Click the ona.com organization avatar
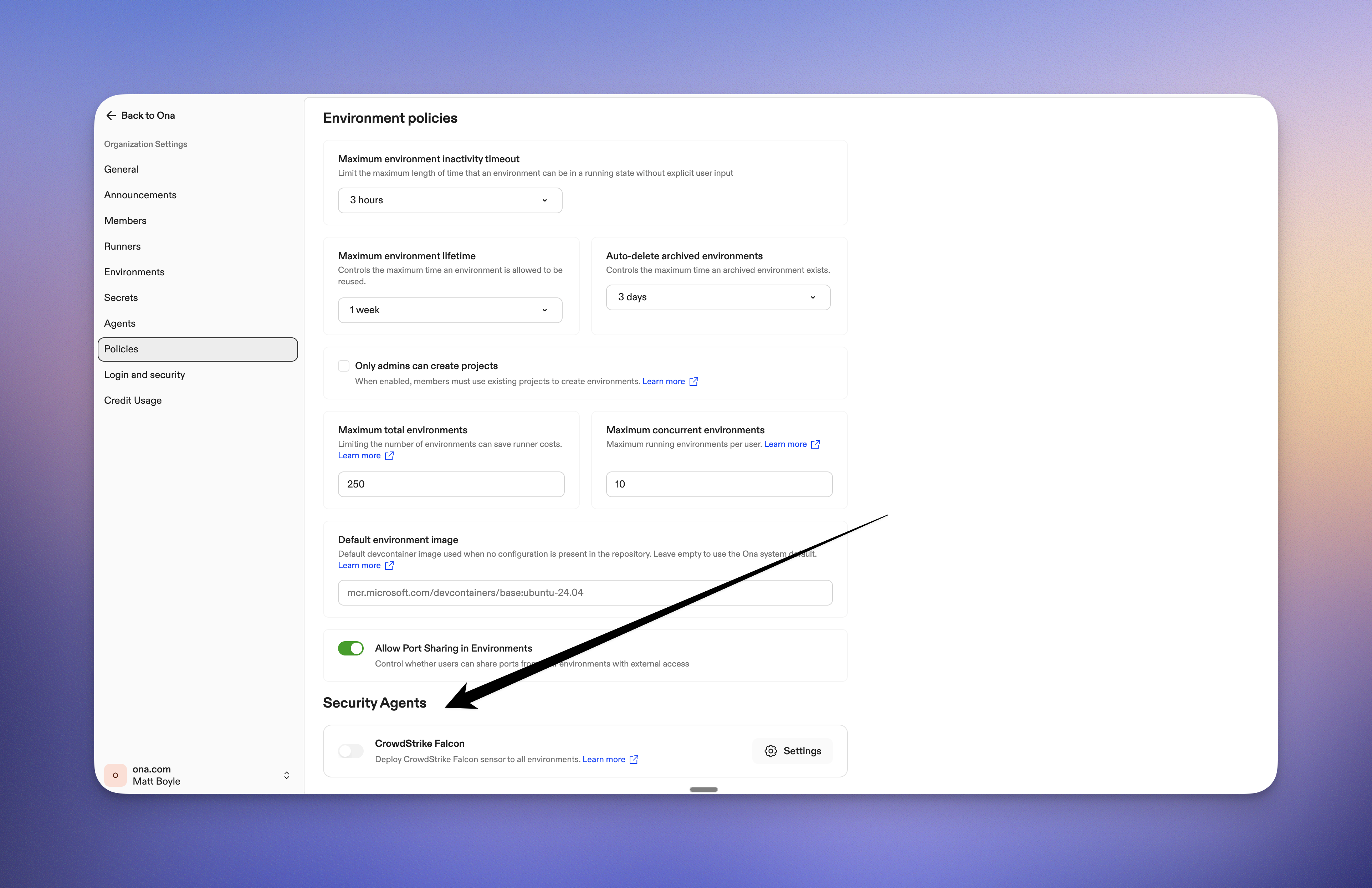 click(115, 775)
